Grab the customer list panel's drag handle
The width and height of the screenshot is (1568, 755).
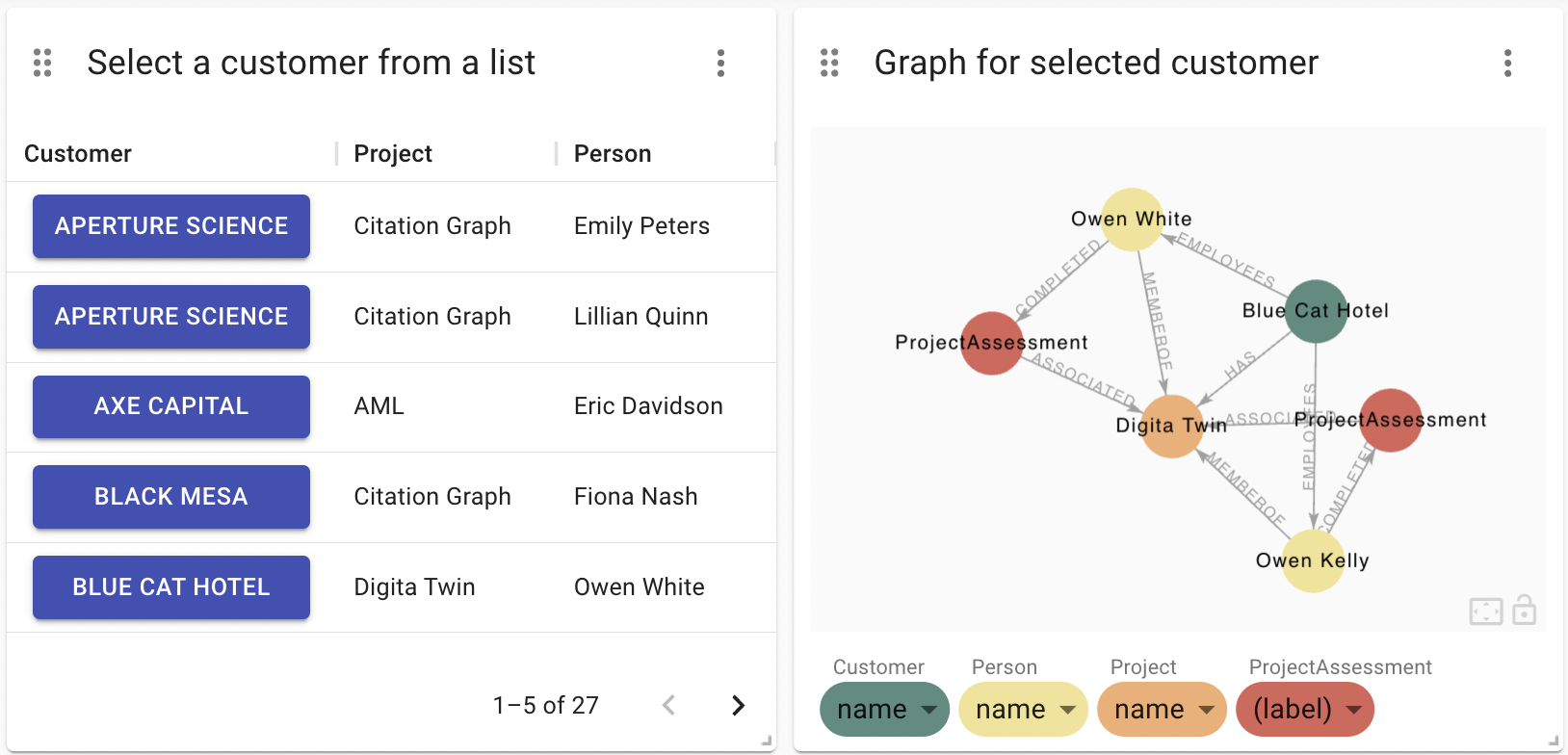42,63
